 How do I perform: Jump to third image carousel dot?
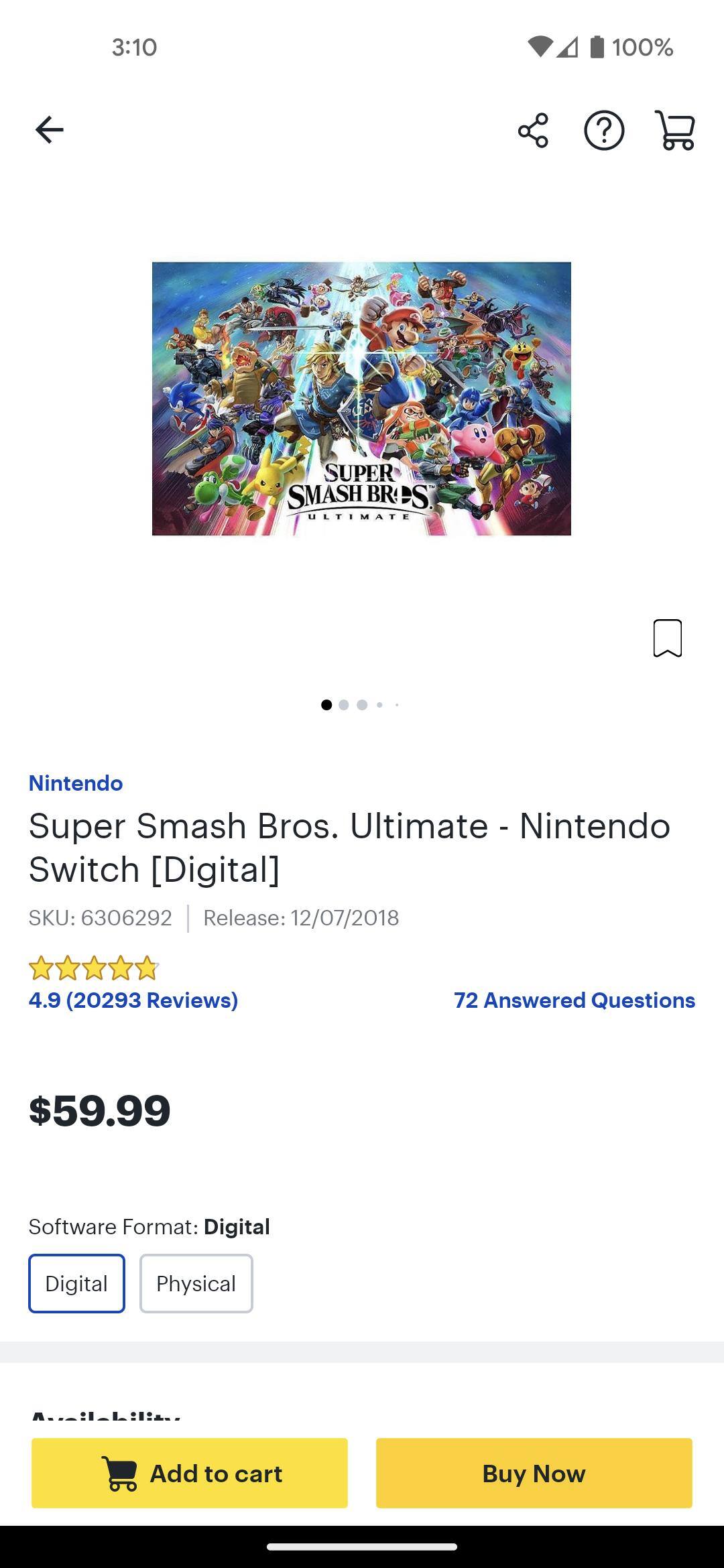pos(362,705)
